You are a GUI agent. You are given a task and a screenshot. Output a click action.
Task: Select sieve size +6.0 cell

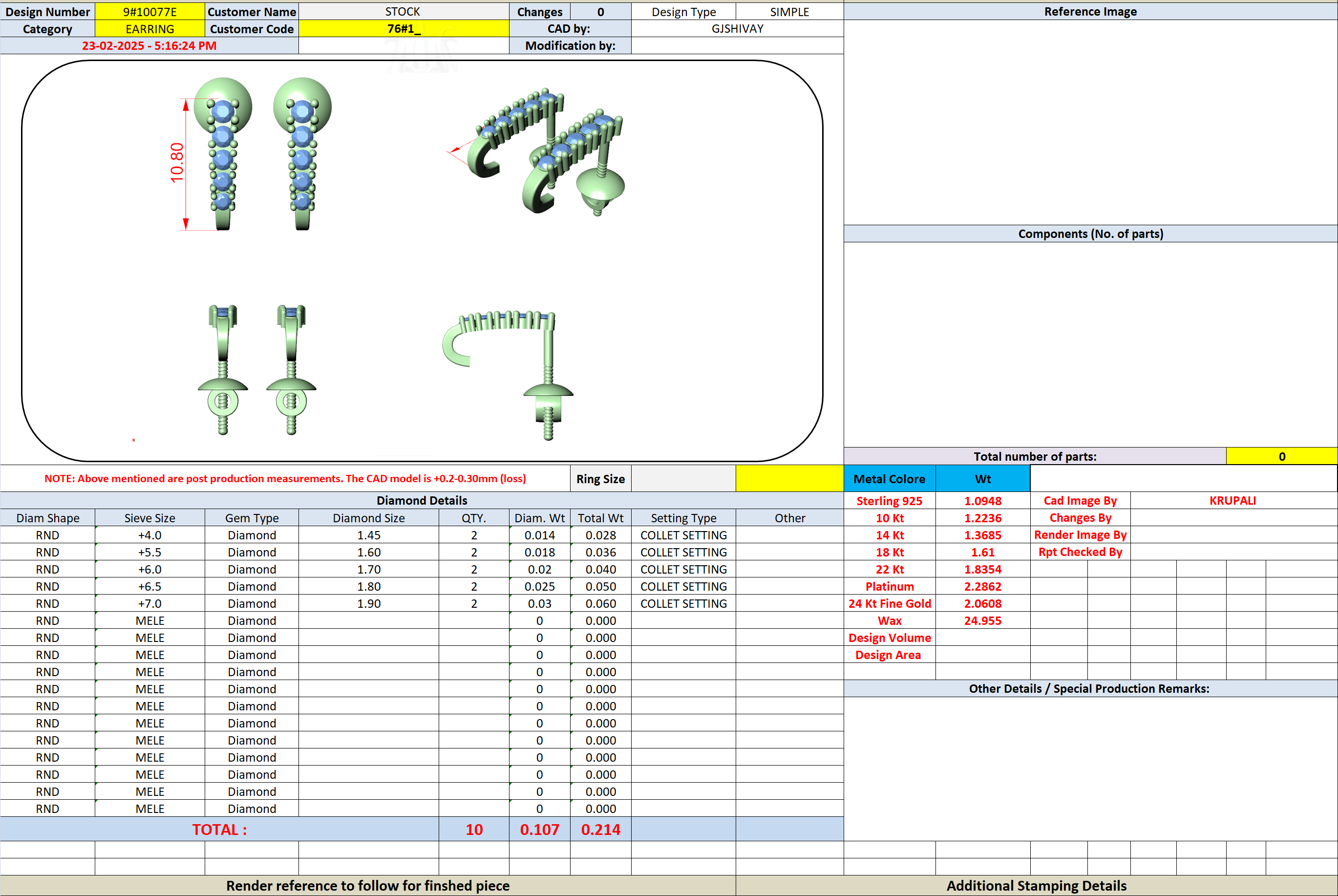point(149,569)
